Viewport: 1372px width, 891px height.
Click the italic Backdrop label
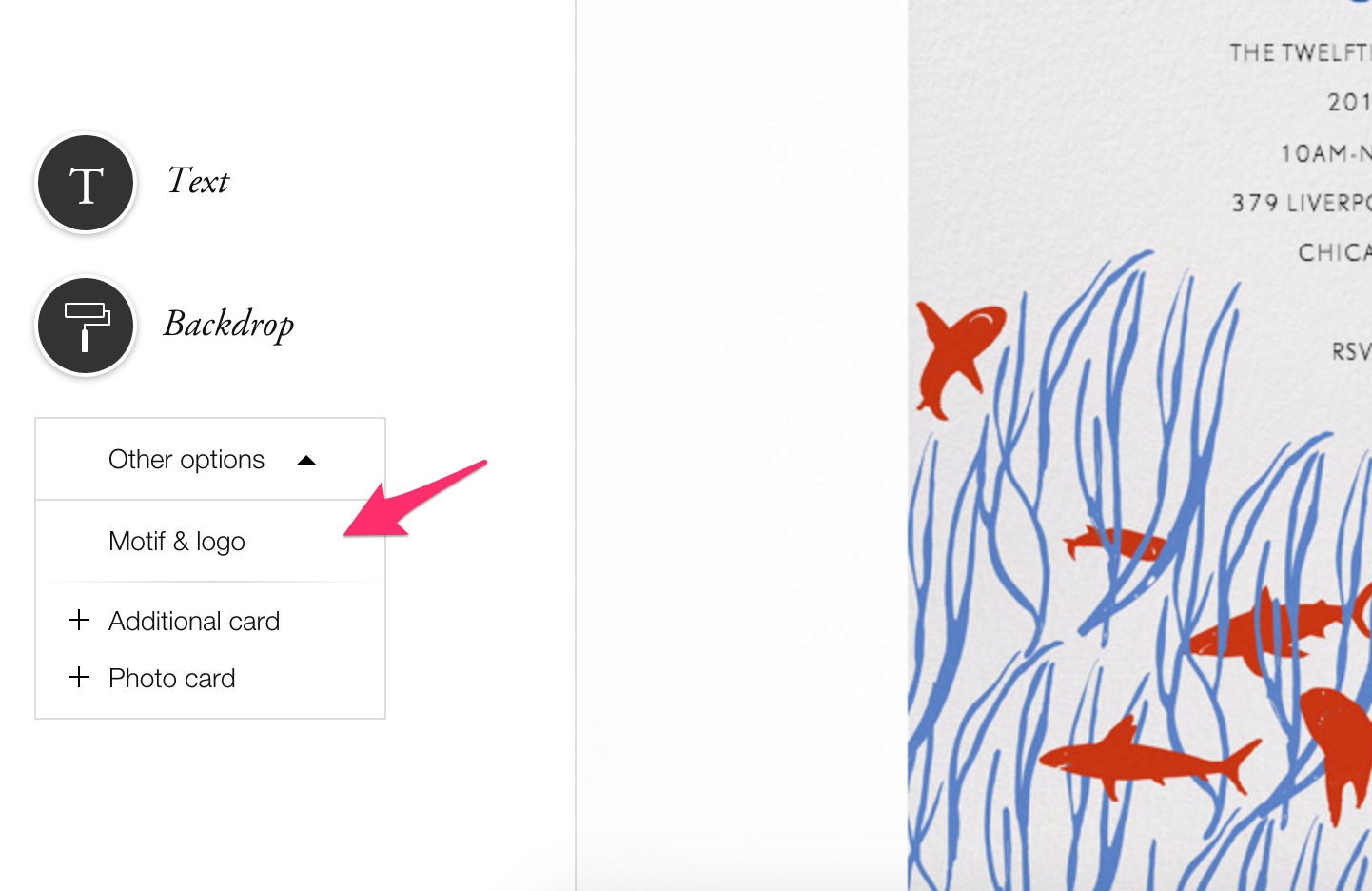229,325
